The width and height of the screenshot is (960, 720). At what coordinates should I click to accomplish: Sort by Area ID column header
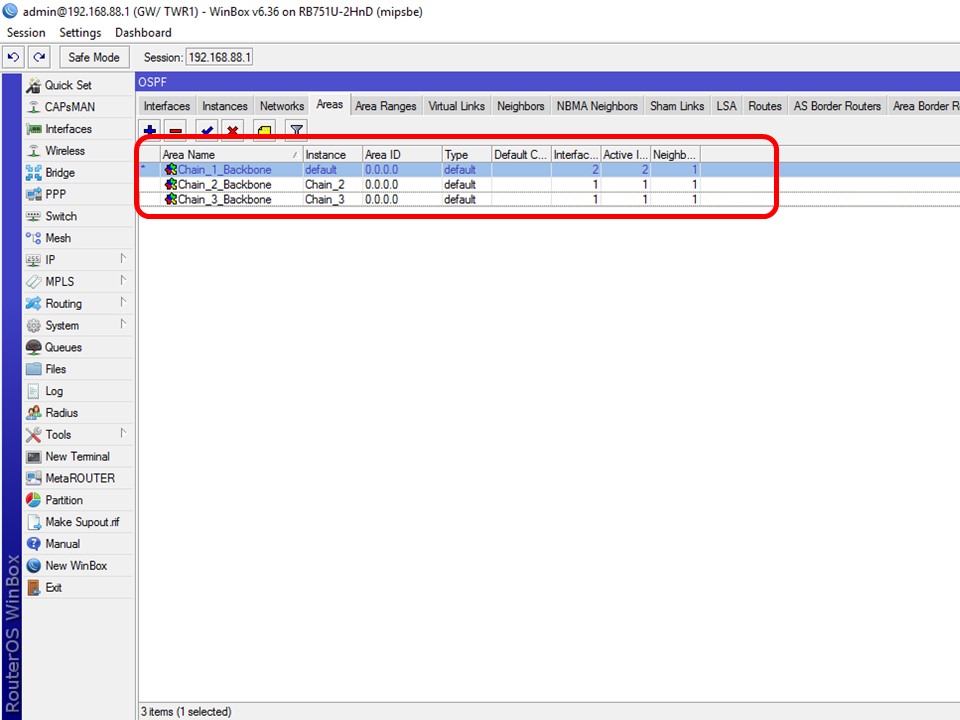pos(402,155)
